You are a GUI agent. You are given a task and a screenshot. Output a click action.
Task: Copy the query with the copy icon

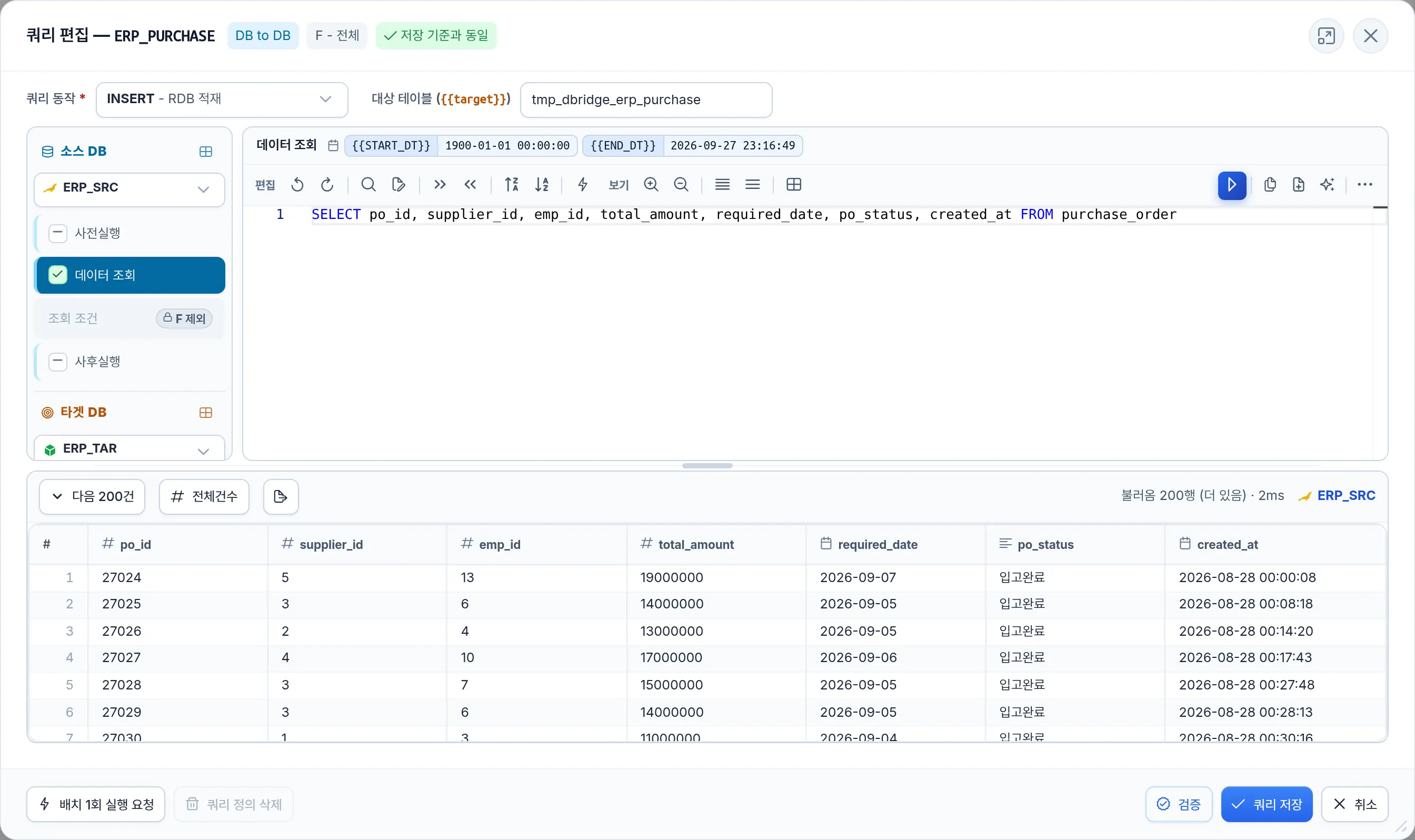click(x=1270, y=185)
